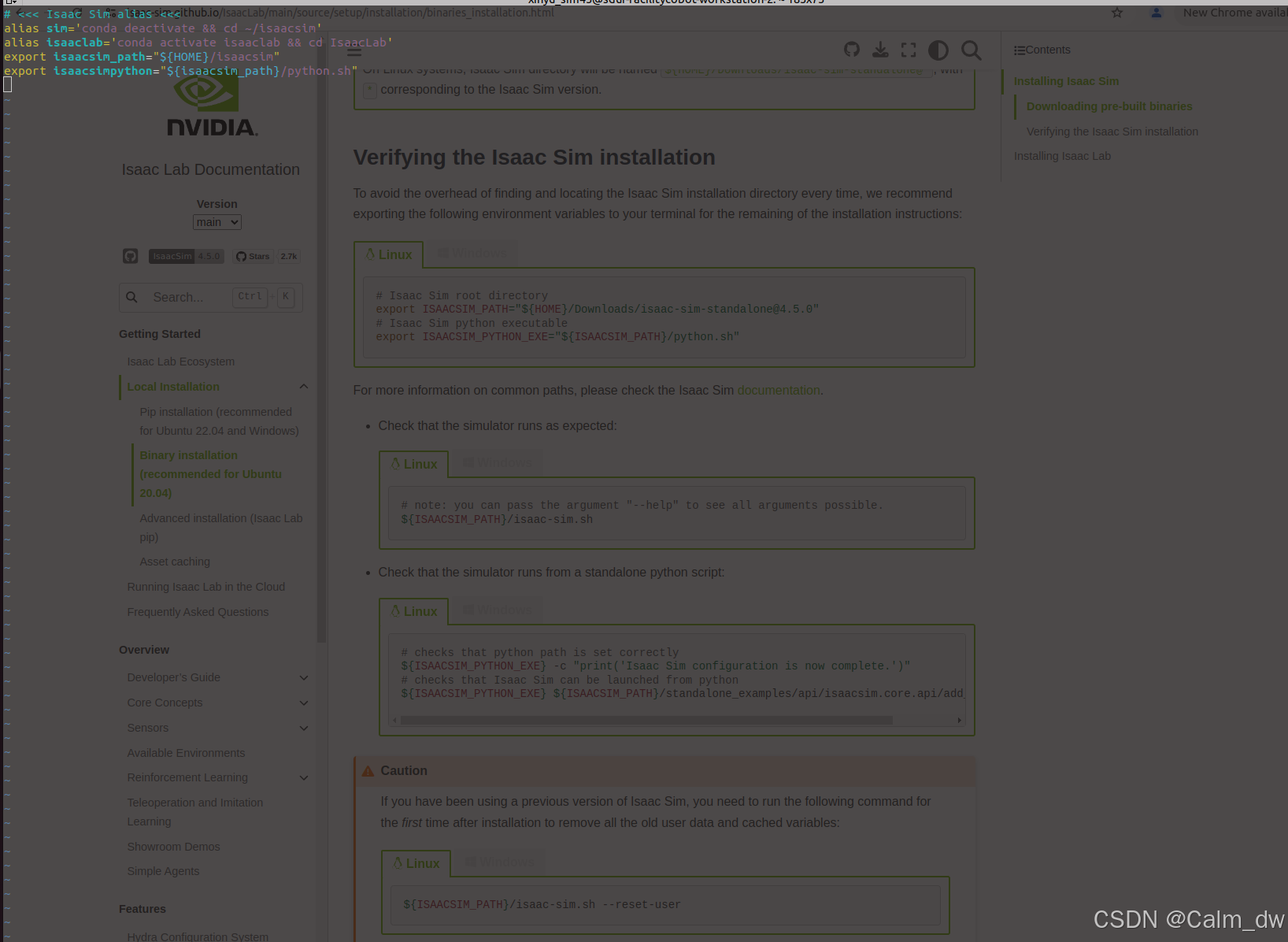Select Windows tab above isaac-sim.sh check
The image size is (1288, 942).
[498, 462]
